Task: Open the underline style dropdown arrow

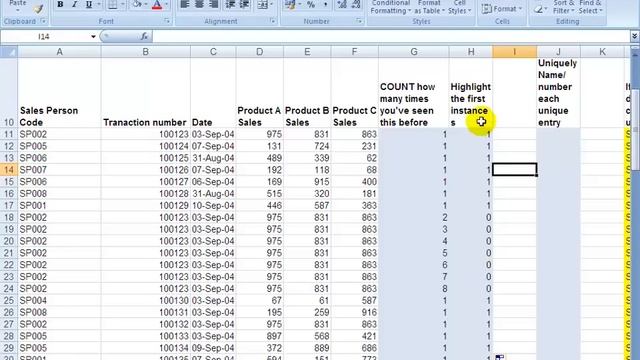Action: click(99, 5)
